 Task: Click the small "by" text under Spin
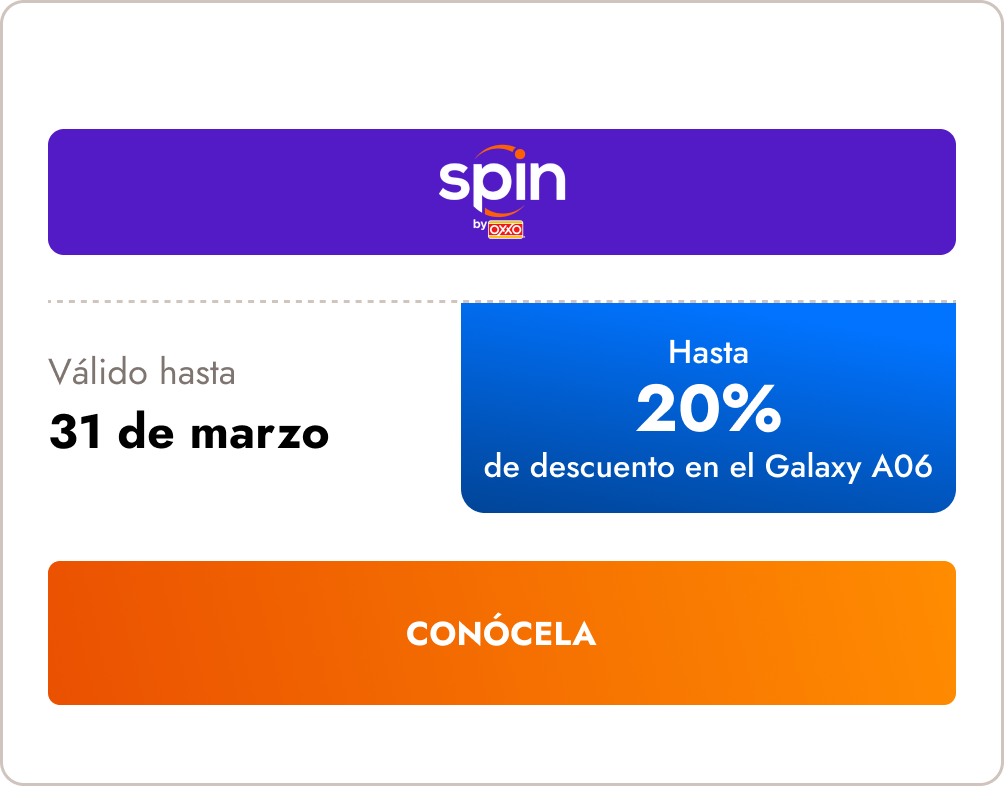479,226
